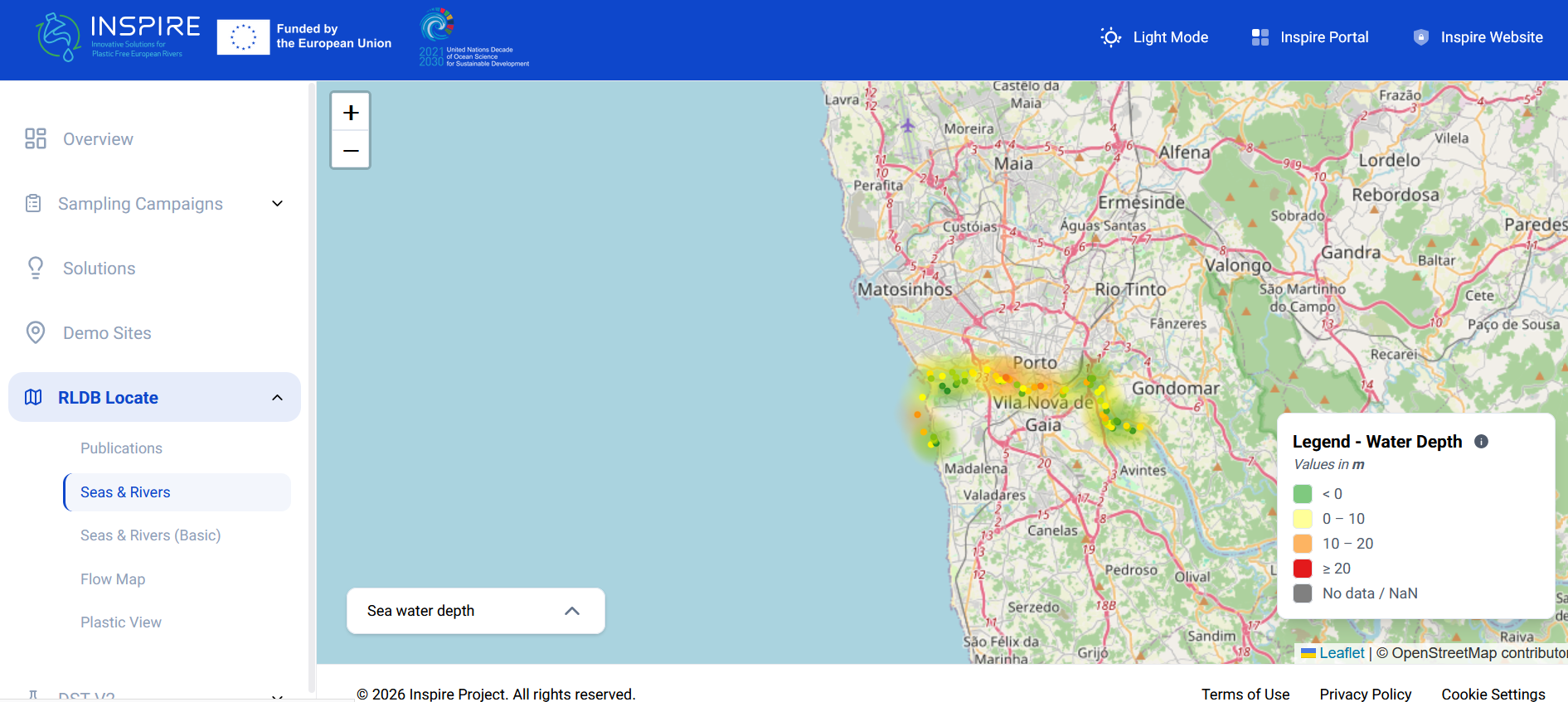Open the Inspire Portal link
The image size is (1568, 702).
(x=1310, y=37)
